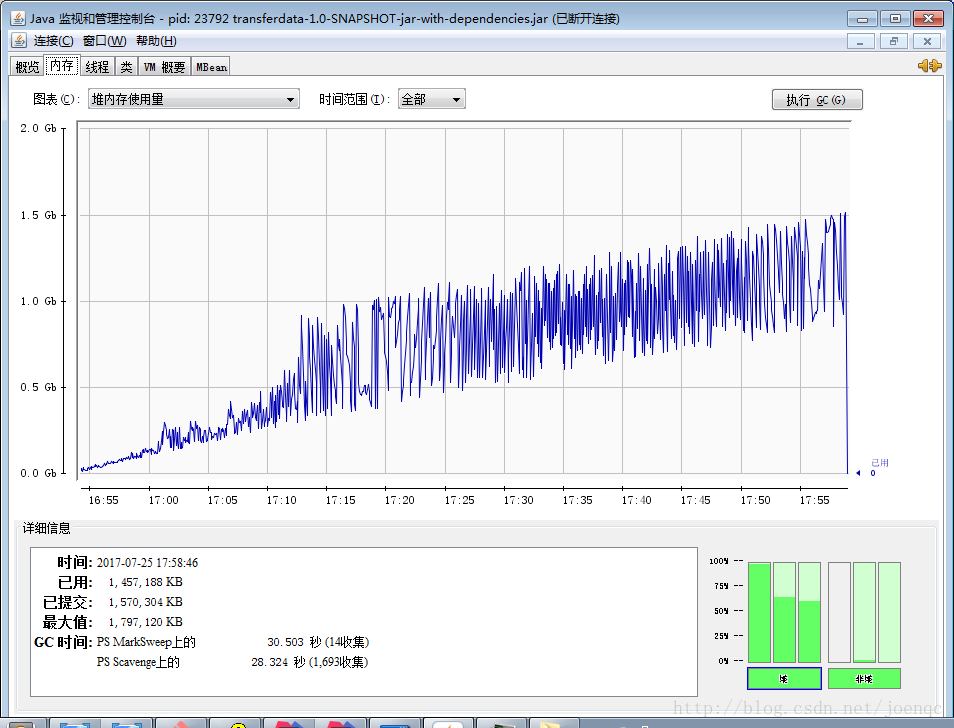The image size is (954, 728).
Task: Click the 0.5 Gb axis label
Action: point(38,387)
